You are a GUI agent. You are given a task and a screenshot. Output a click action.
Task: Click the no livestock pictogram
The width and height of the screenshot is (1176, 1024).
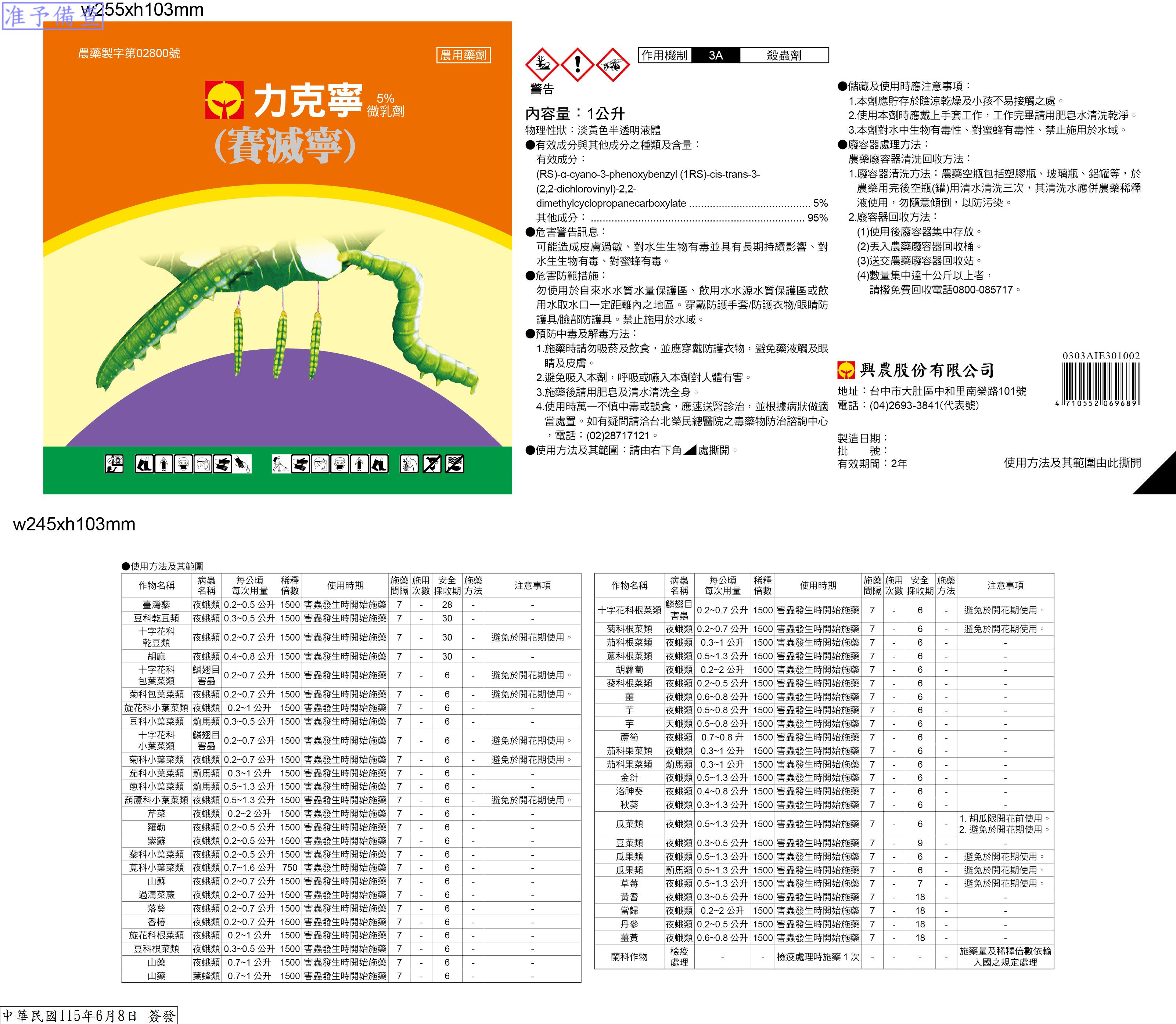pos(432,464)
